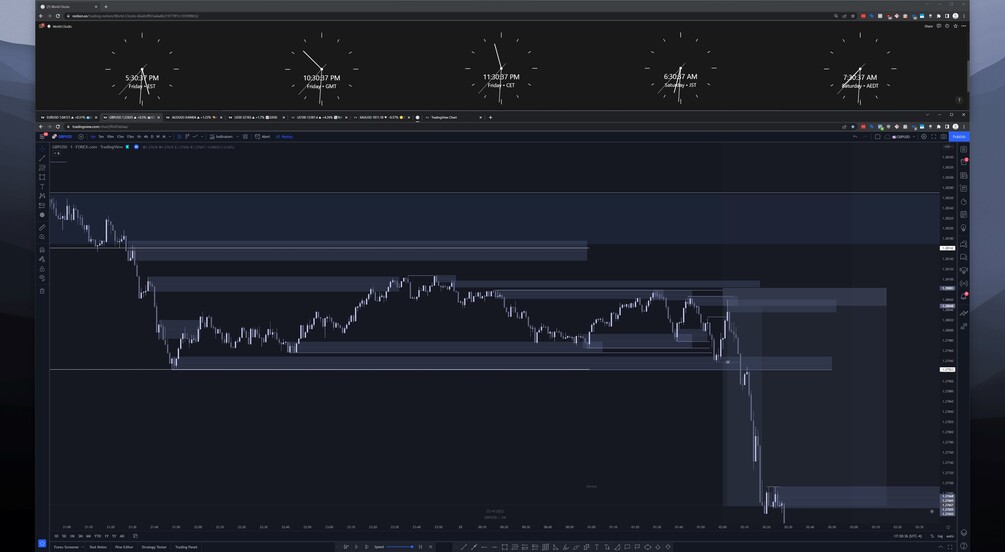The width and height of the screenshot is (1005, 552).
Task: Open the go-to-date calendar icon
Action: (x=135, y=536)
